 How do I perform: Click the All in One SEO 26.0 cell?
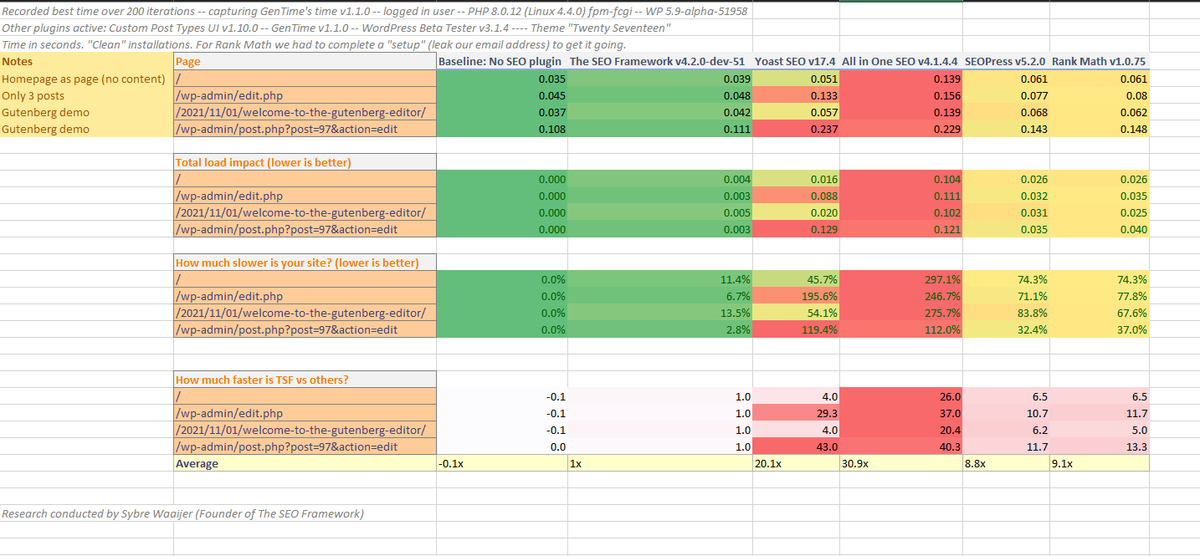click(x=901, y=397)
